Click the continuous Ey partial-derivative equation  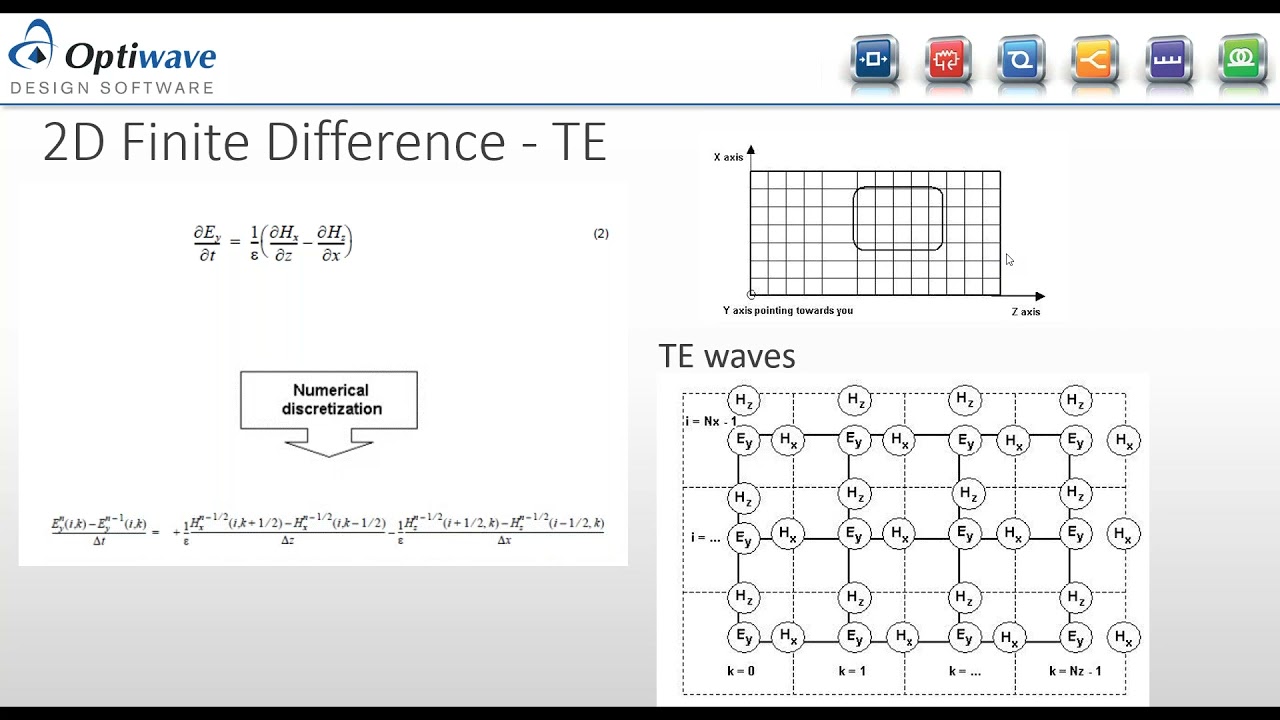273,243
